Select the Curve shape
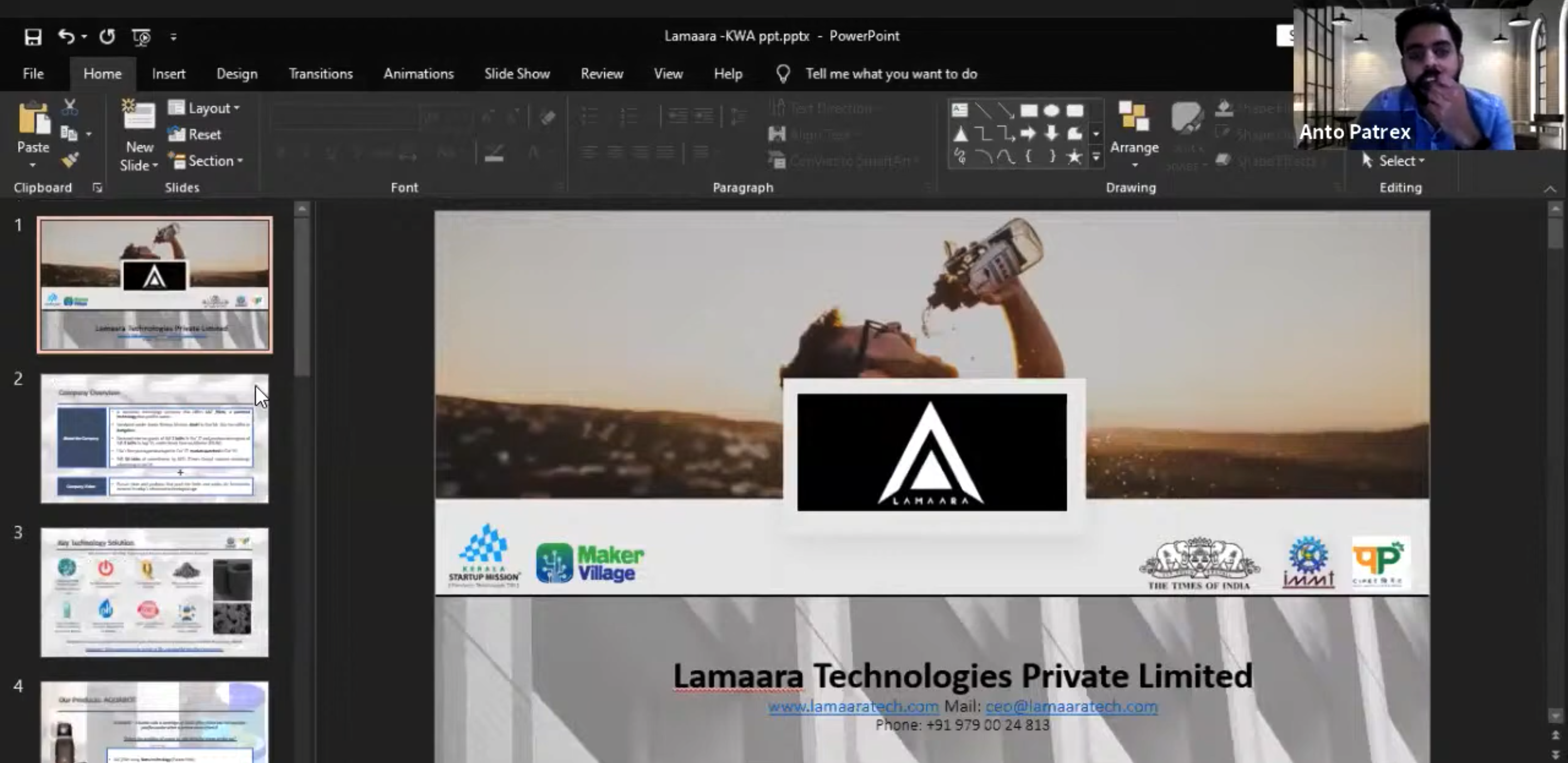Image resolution: width=1568 pixels, height=763 pixels. coord(1006,156)
